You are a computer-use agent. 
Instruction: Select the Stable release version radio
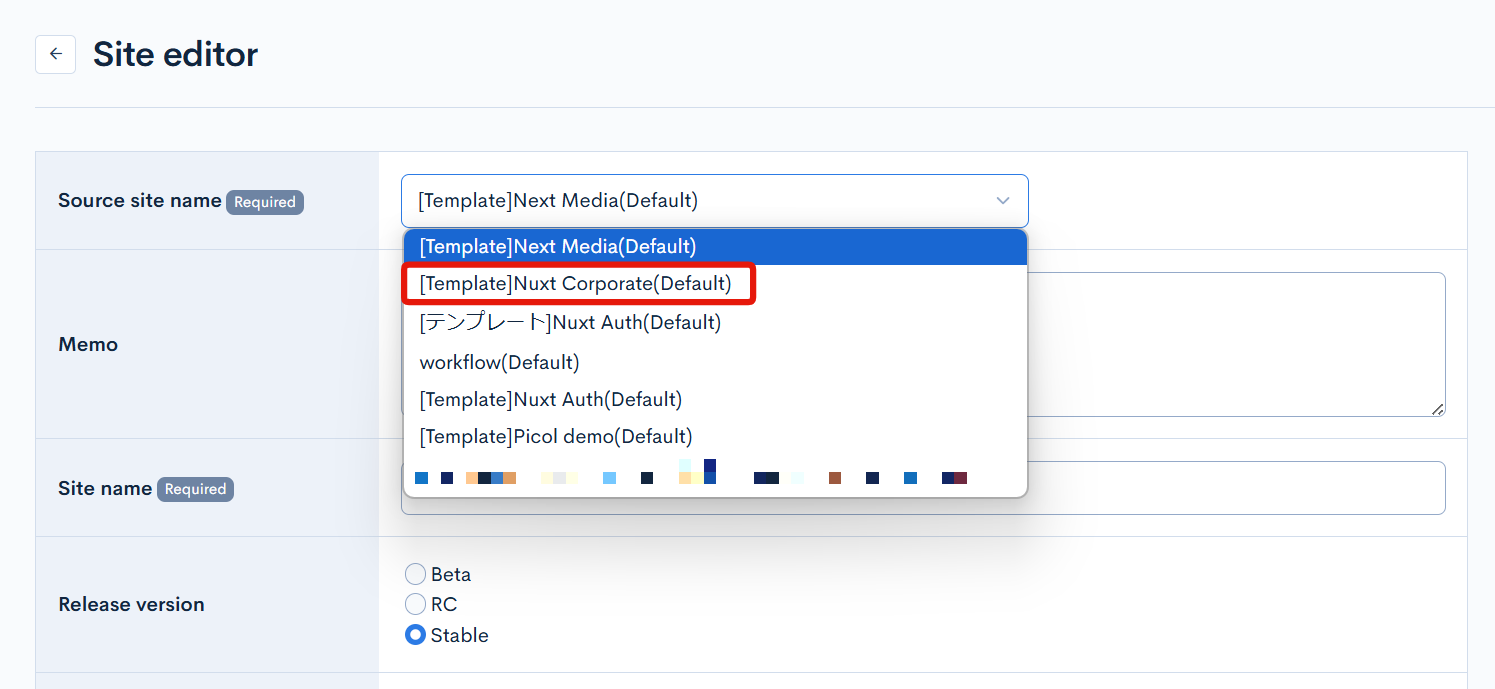pos(415,635)
